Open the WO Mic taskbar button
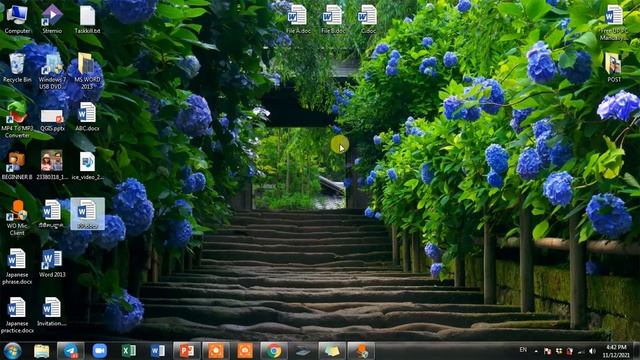Viewport: 640px width, 360px height. click(x=361, y=351)
